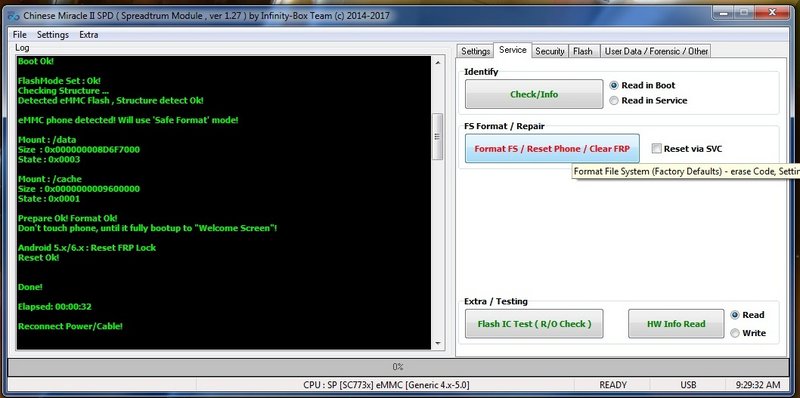Click the 'Reset Ok!' log line
Viewport: 800px width, 398px height.
[38, 258]
